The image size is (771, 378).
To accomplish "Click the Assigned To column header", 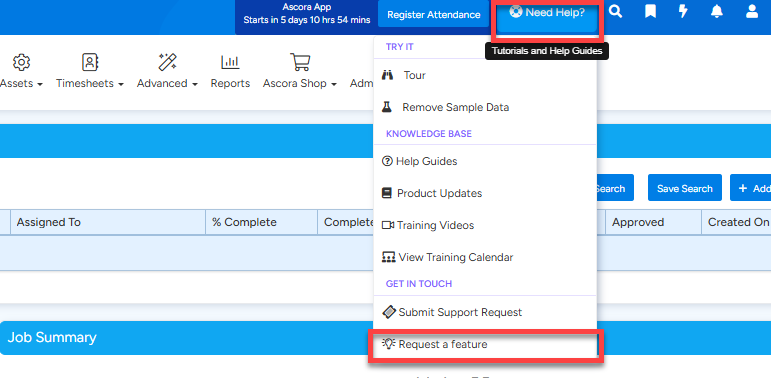I will (108, 222).
